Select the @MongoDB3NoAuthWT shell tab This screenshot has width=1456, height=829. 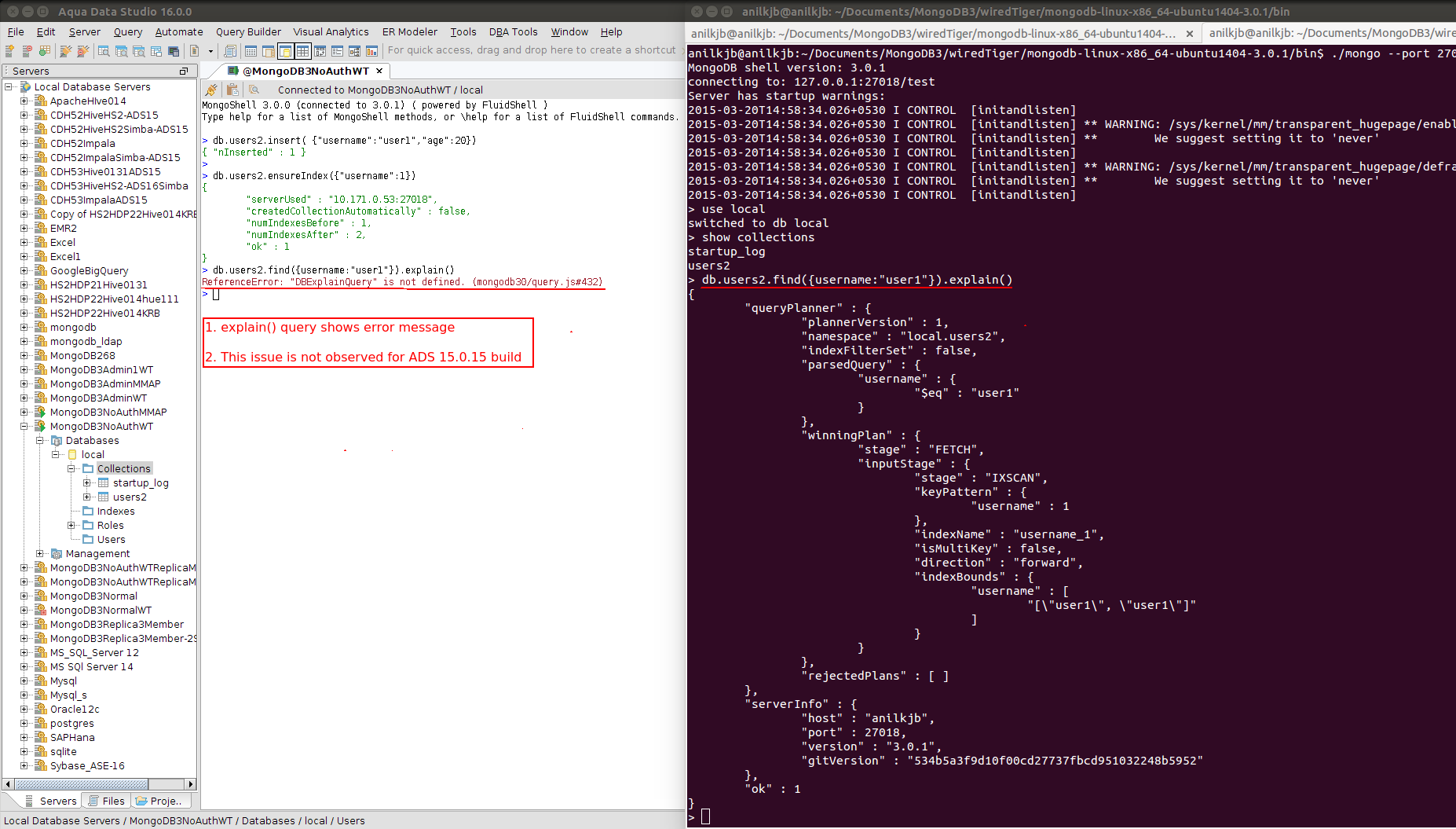(305, 71)
